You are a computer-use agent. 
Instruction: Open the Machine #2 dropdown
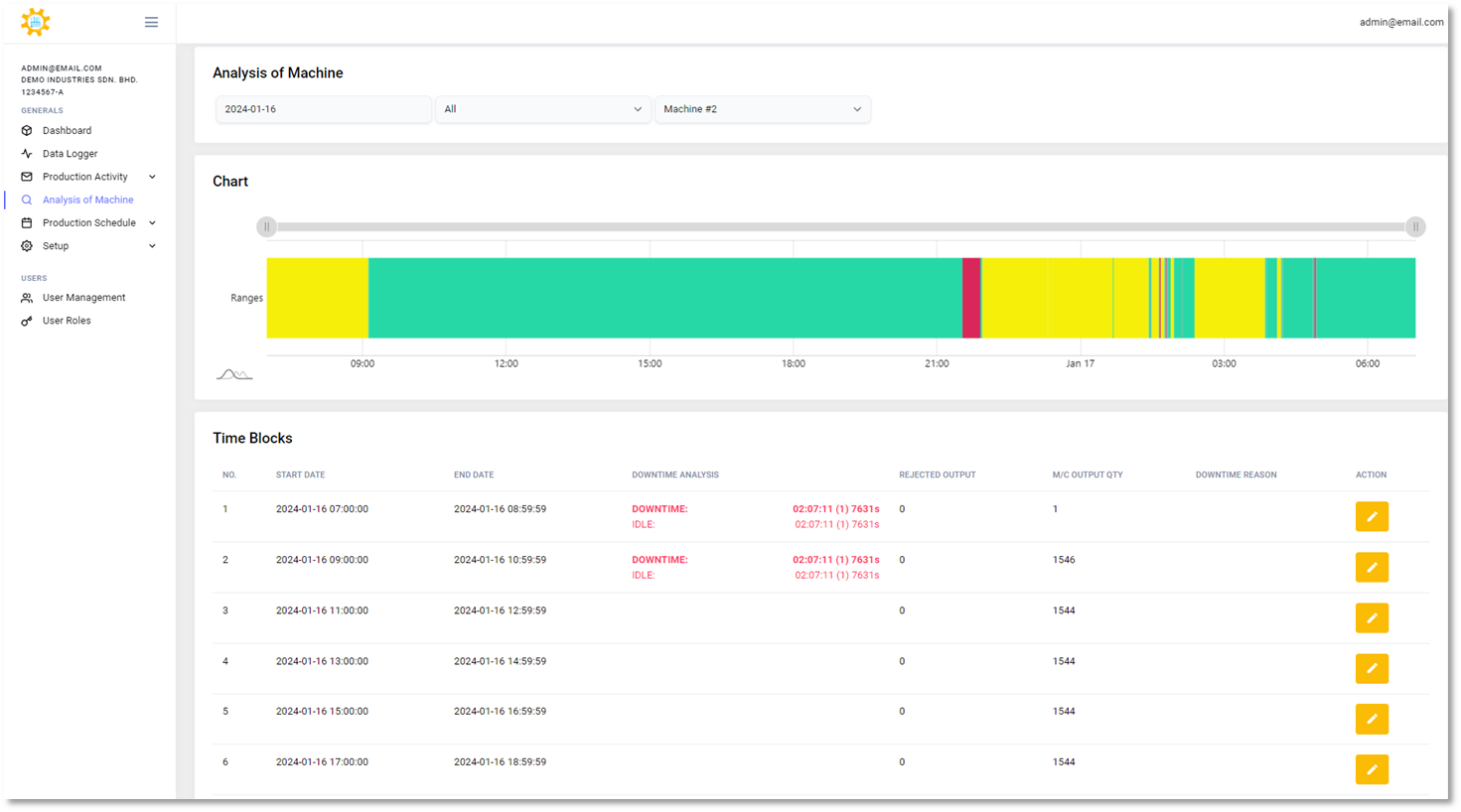click(x=762, y=109)
